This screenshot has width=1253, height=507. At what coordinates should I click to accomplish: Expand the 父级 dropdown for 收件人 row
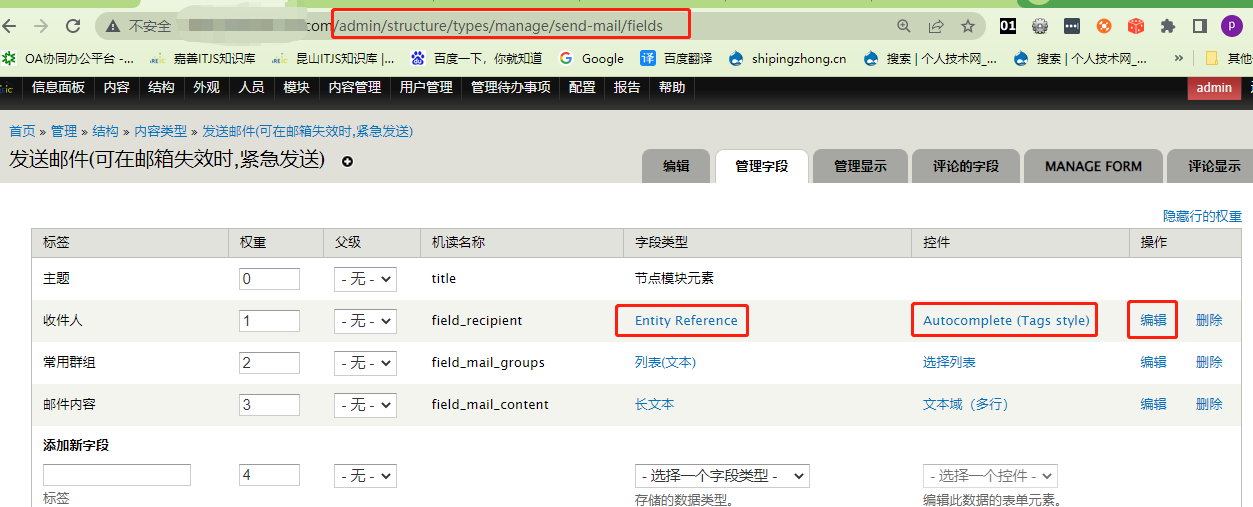365,321
